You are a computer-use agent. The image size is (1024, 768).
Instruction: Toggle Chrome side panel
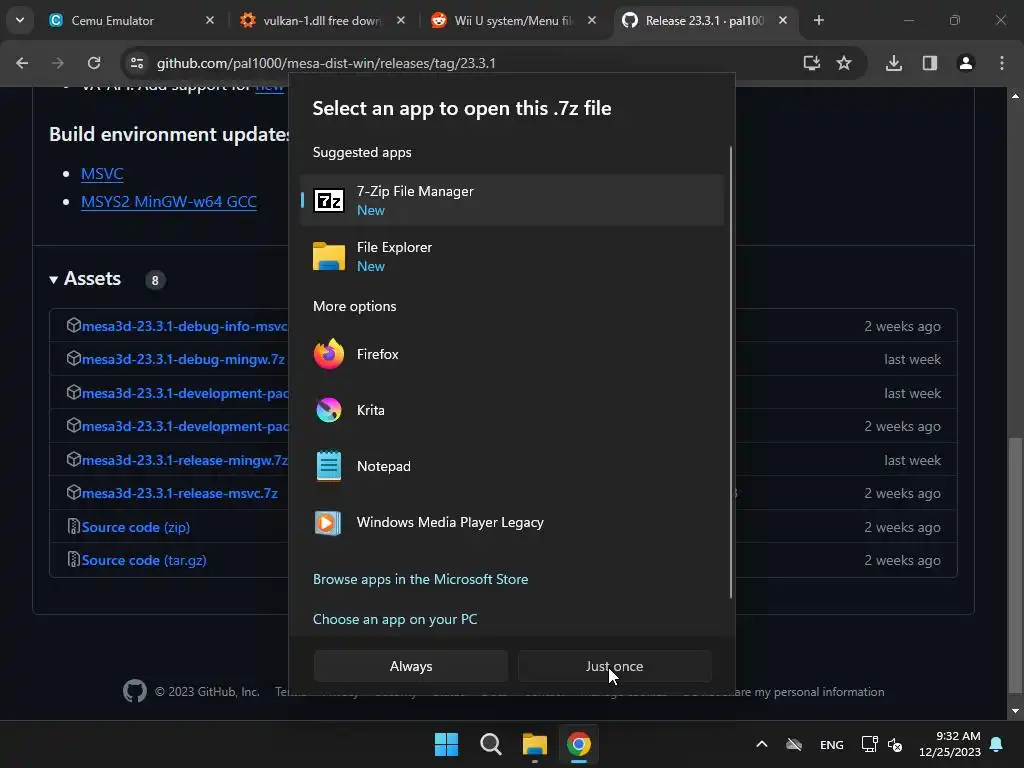point(930,63)
